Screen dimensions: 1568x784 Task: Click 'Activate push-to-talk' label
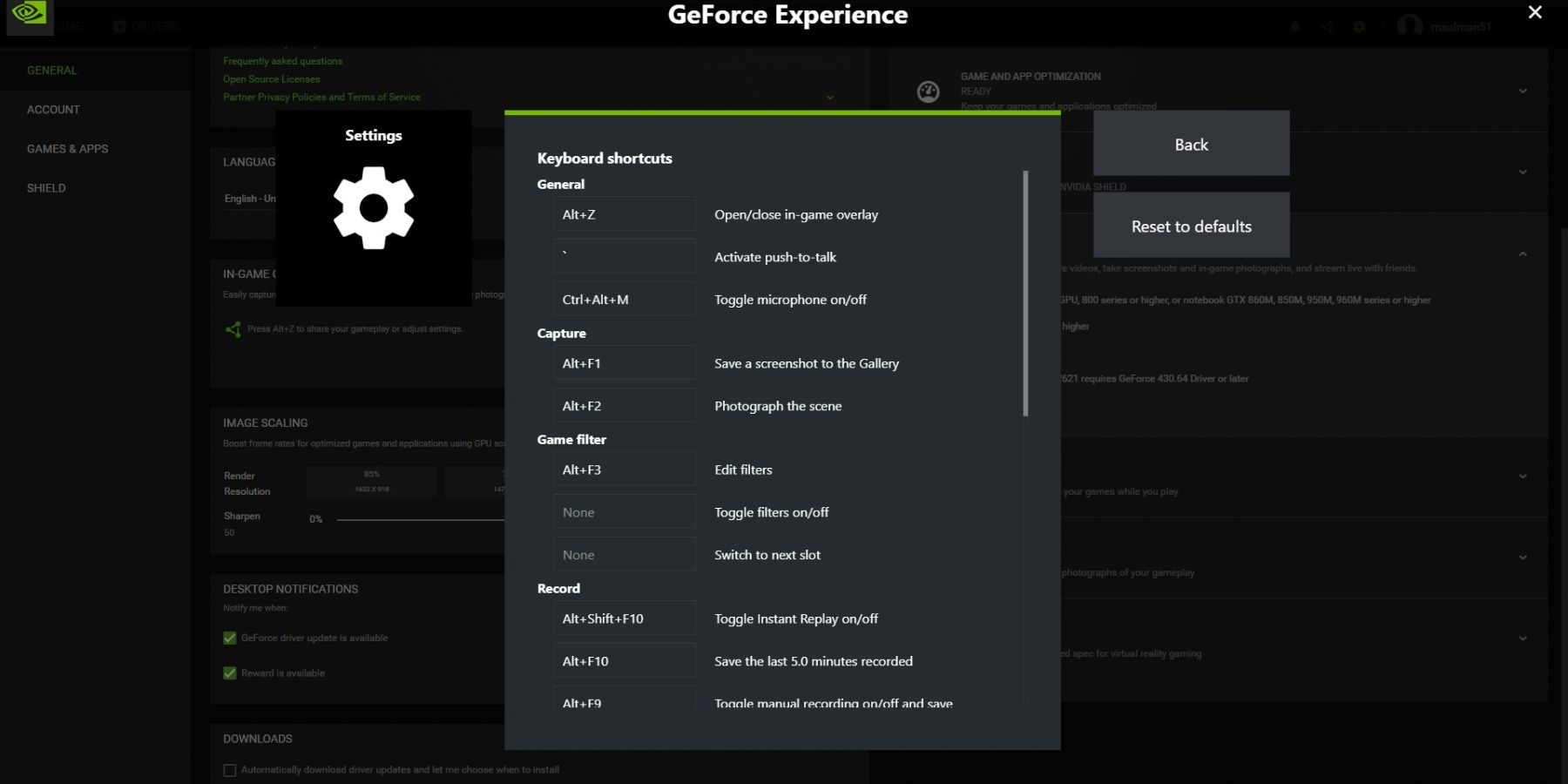(x=775, y=257)
